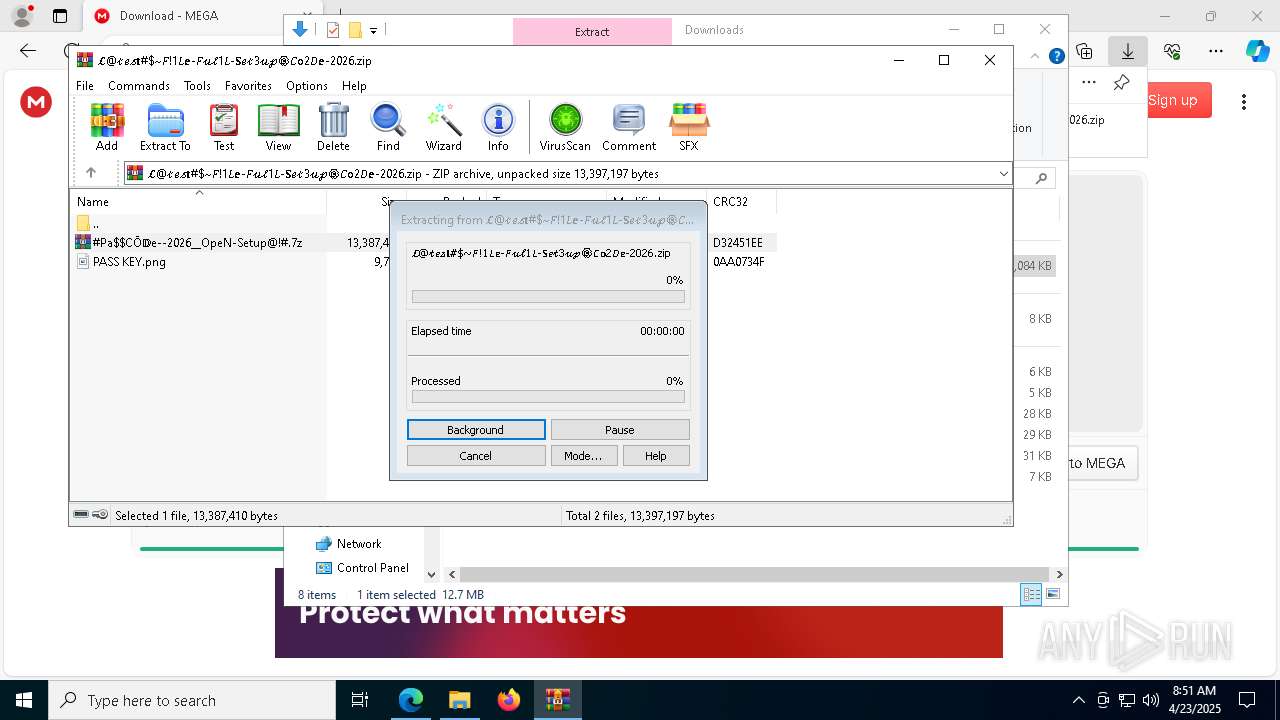Click the Extract To toolbar icon

pyautogui.click(x=165, y=127)
